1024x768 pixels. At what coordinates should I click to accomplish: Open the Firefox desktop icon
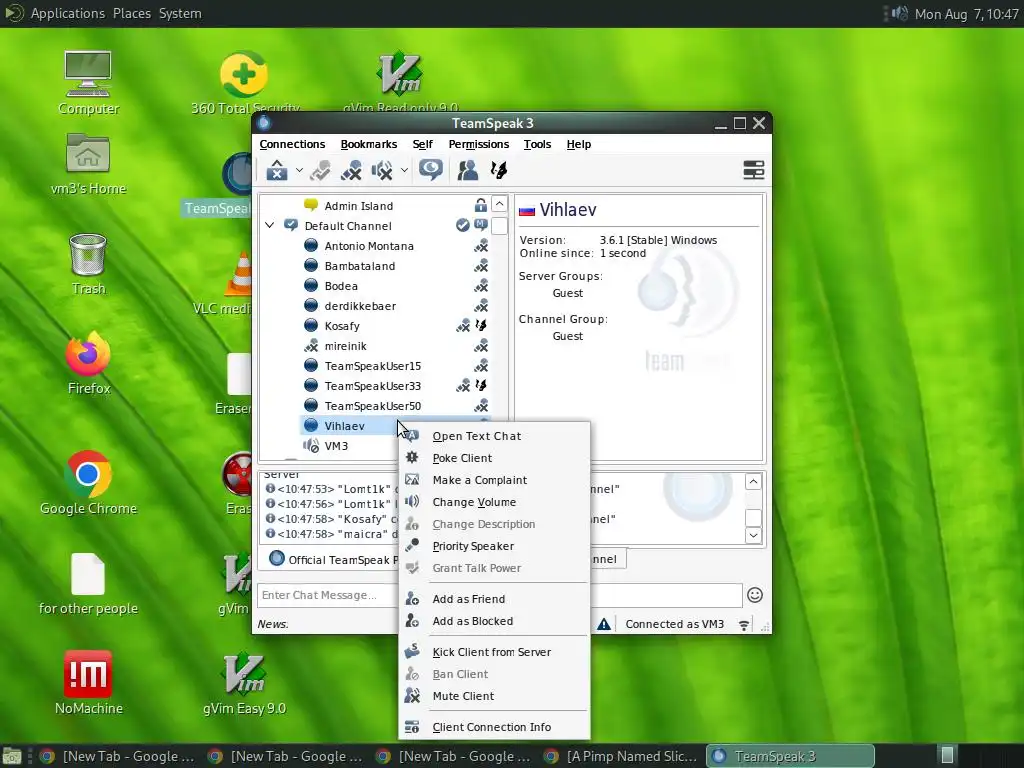[88, 363]
